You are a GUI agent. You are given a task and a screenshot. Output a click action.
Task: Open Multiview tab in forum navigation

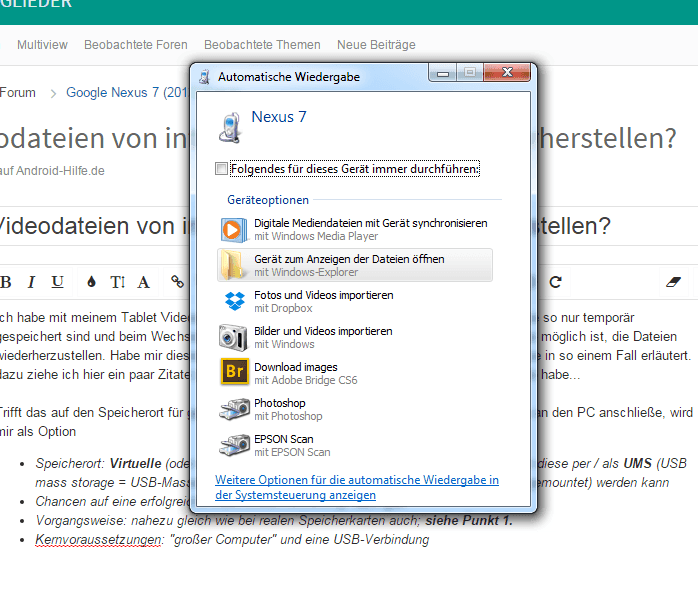[x=42, y=45]
